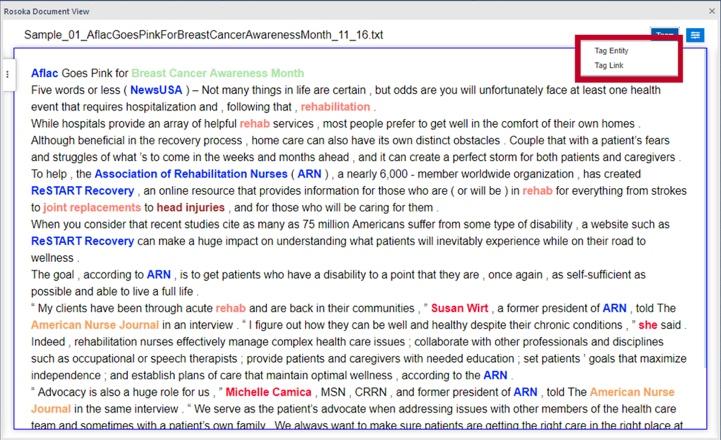Viewport: 721px width, 440px height.
Task: Select the head injuries tagged term
Action: coord(183,207)
